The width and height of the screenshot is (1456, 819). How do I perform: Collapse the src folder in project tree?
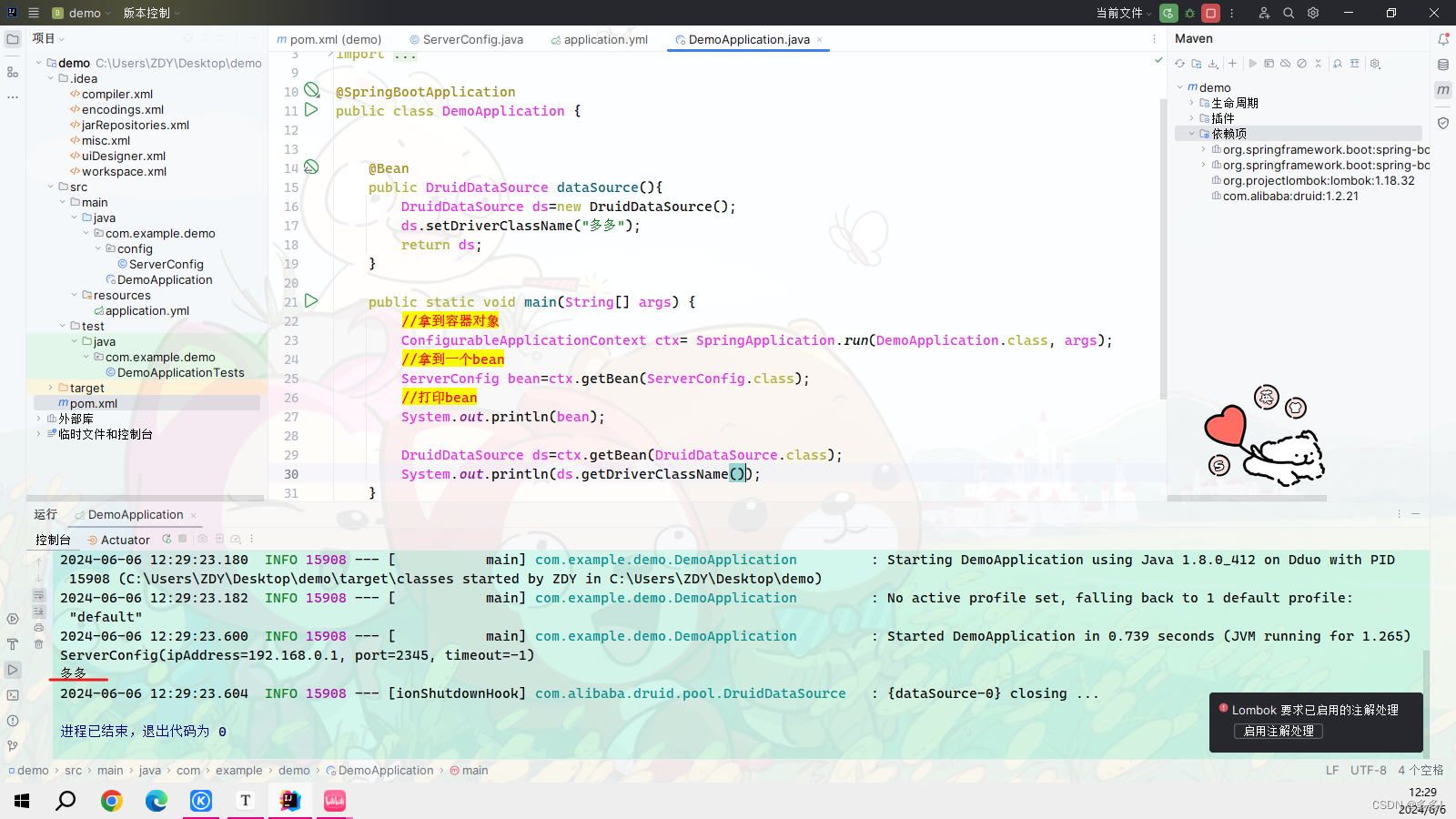[x=51, y=187]
